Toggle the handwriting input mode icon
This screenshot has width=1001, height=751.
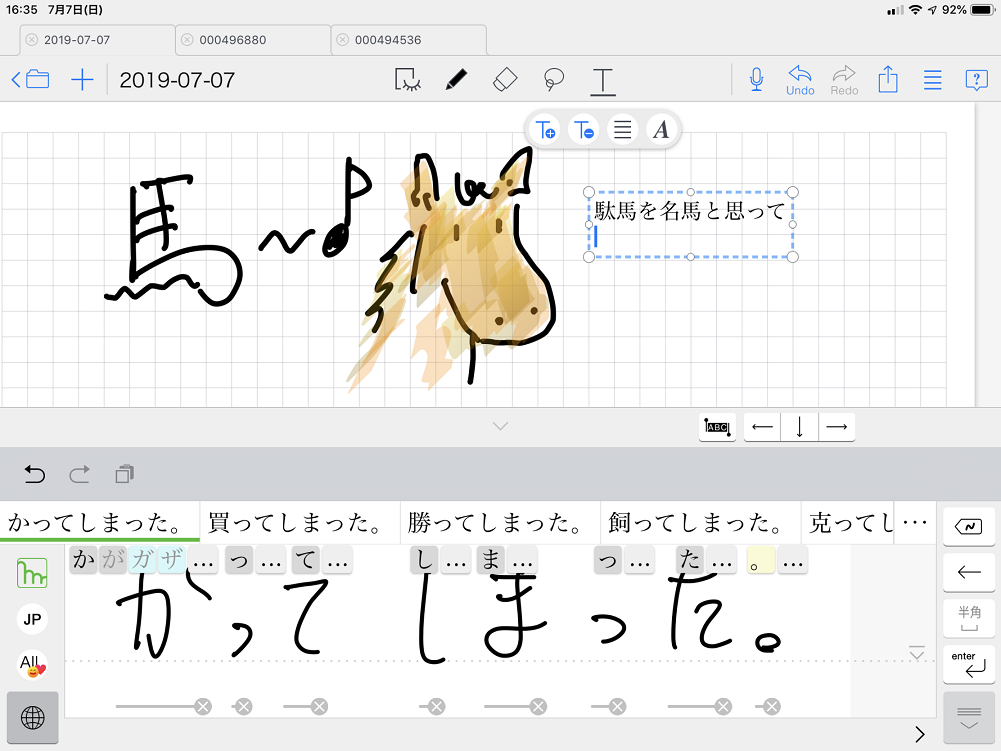click(32, 573)
